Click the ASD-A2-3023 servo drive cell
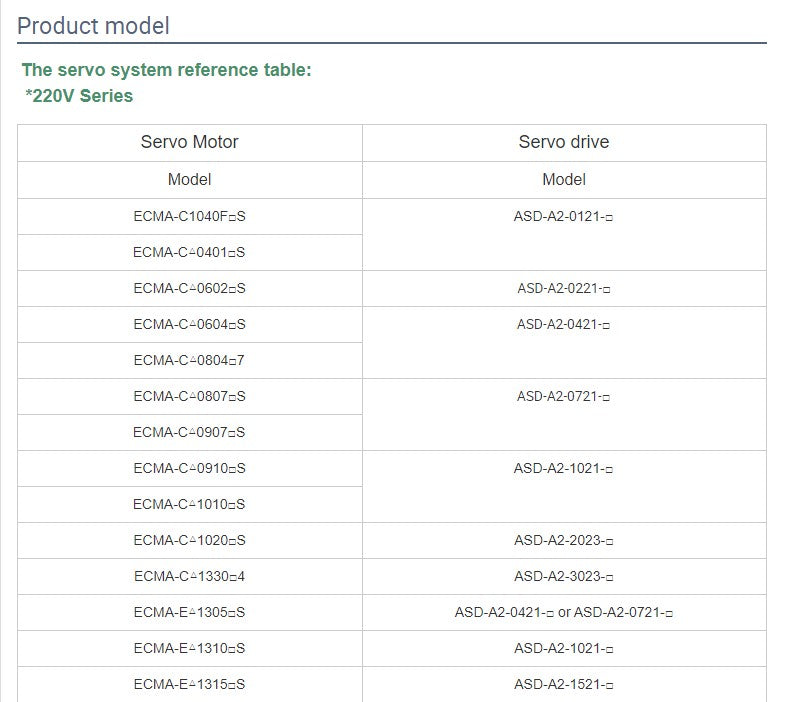Image resolution: width=787 pixels, height=702 pixels. click(563, 576)
